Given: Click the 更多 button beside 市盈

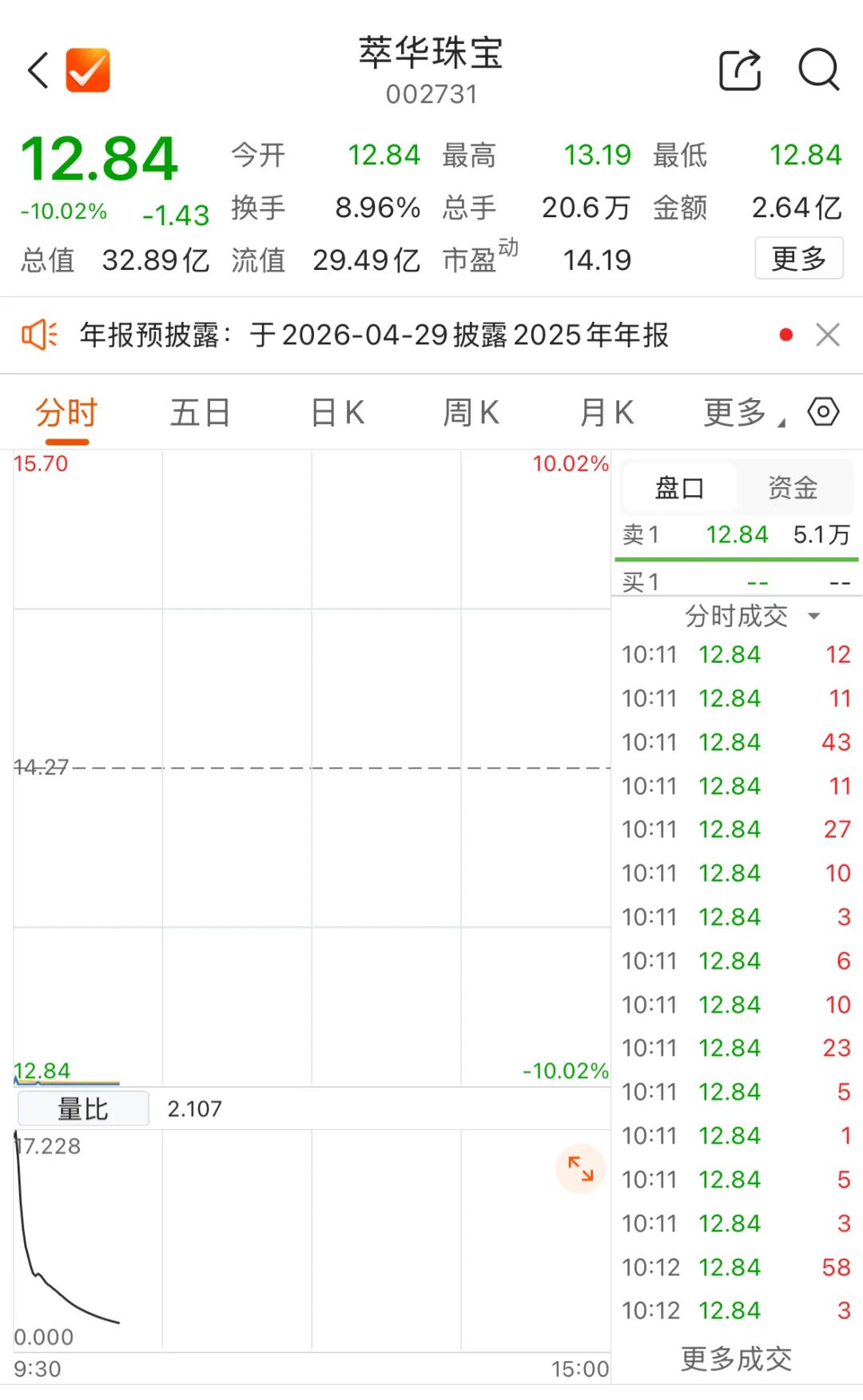Looking at the screenshot, I should pyautogui.click(x=799, y=259).
